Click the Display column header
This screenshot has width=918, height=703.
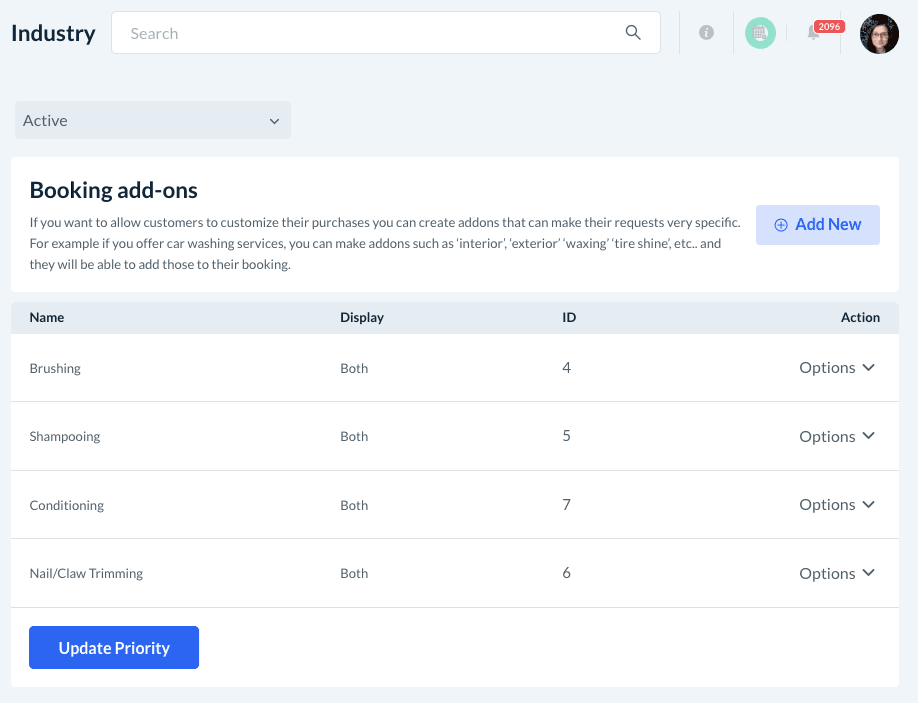[x=362, y=317]
